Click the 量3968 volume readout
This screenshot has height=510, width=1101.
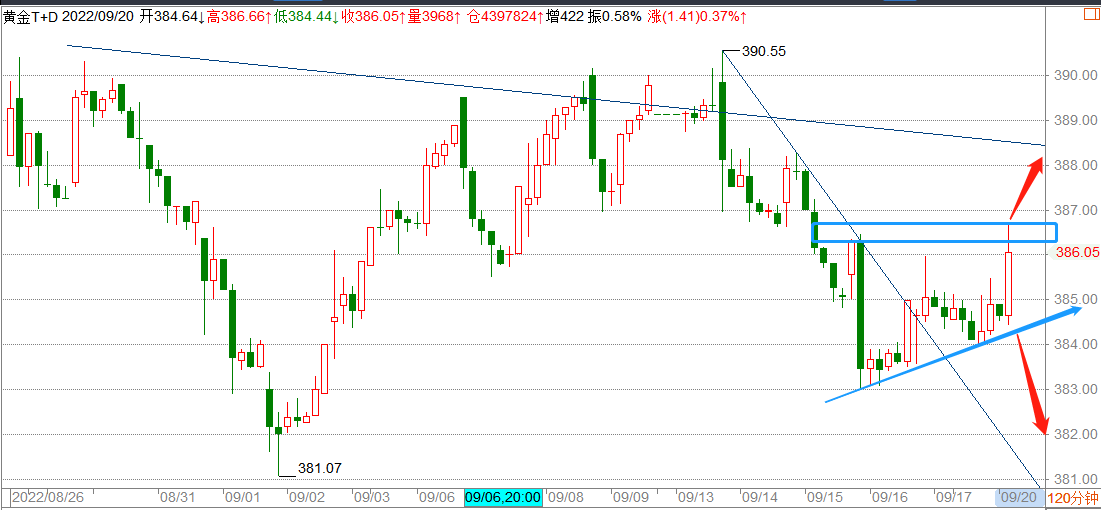tap(435, 17)
